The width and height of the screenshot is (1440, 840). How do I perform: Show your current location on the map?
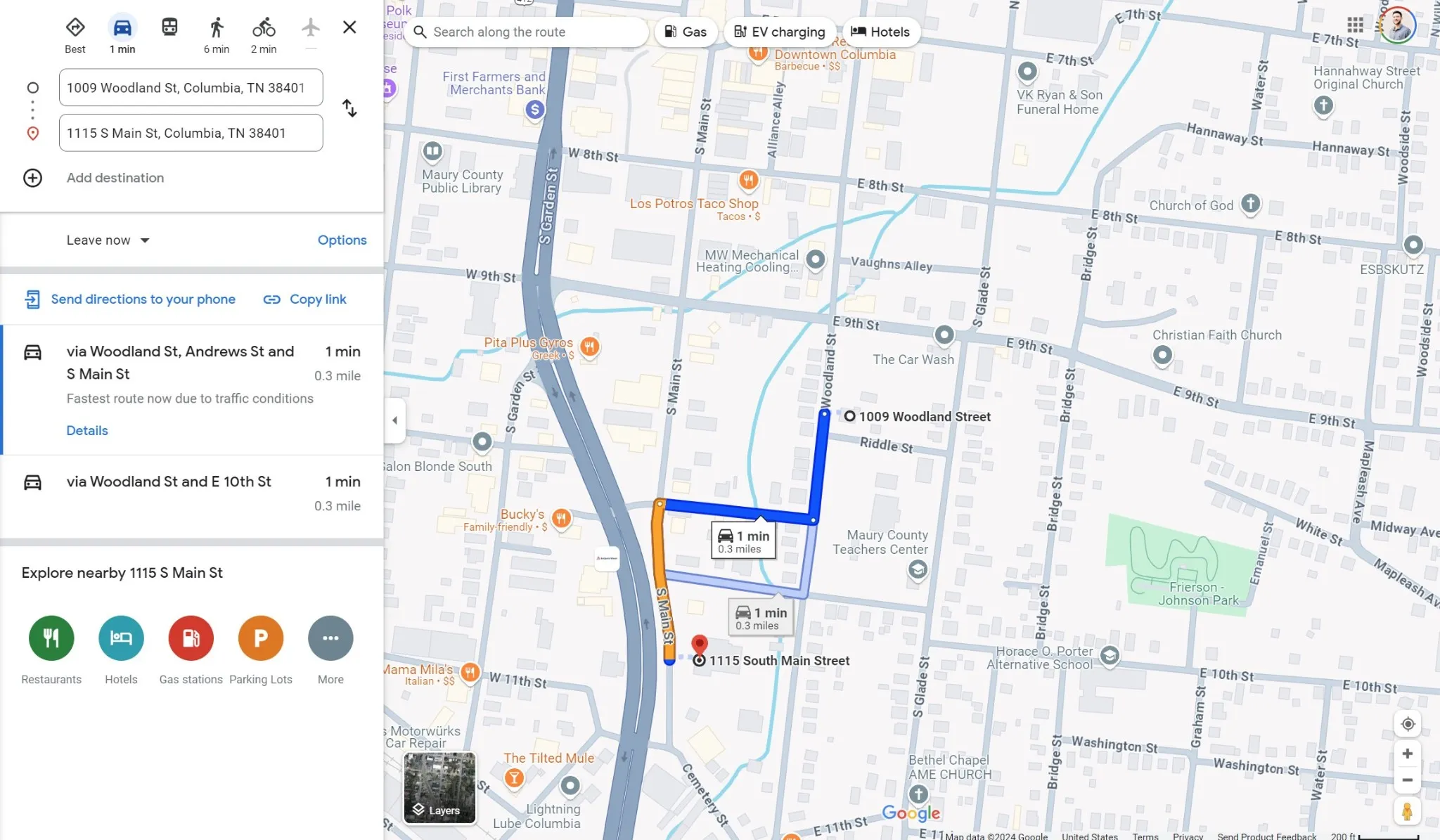[x=1407, y=724]
